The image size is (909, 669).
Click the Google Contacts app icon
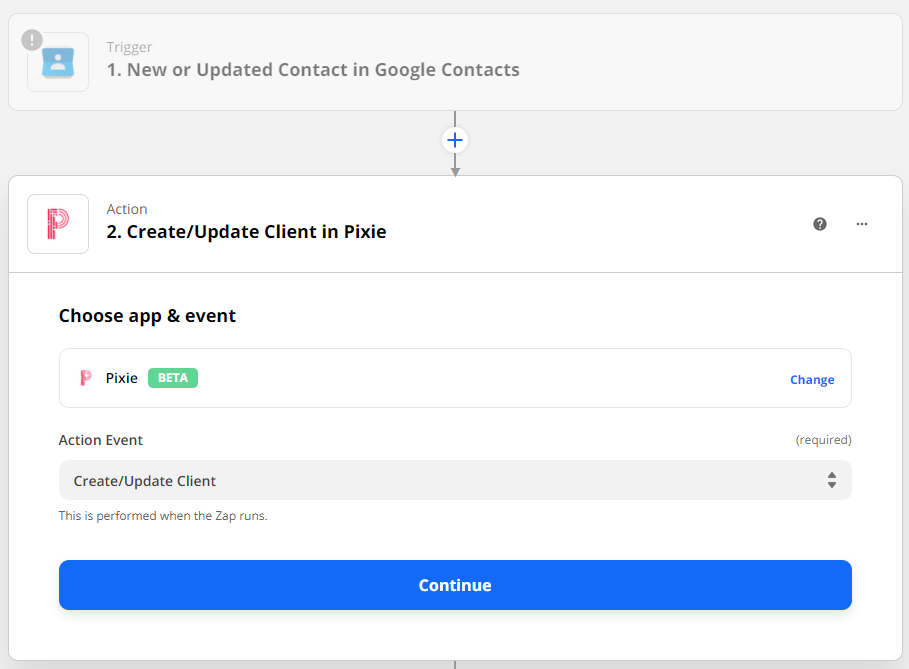[x=58, y=62]
